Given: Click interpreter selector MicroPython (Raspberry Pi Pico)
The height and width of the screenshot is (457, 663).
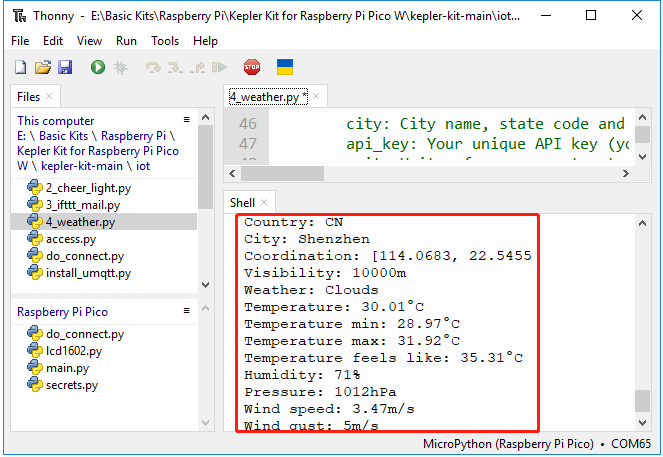Looking at the screenshot, I should [x=508, y=444].
